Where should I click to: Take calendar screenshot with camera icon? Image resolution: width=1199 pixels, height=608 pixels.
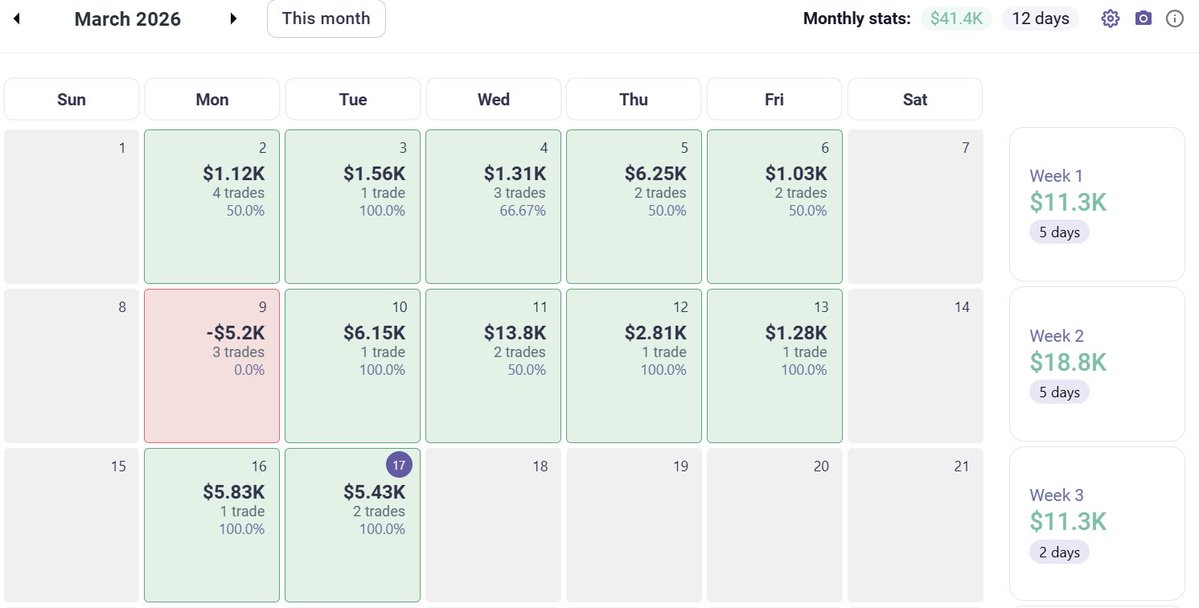pyautogui.click(x=1143, y=19)
